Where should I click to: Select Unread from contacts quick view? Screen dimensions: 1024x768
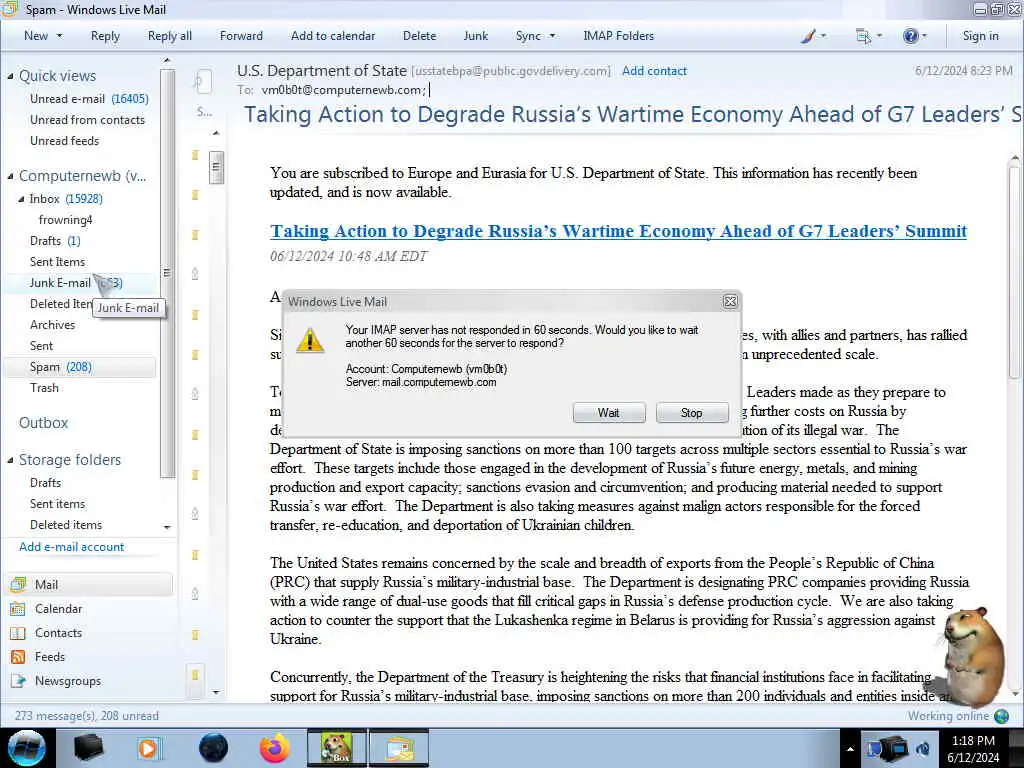[88, 120]
